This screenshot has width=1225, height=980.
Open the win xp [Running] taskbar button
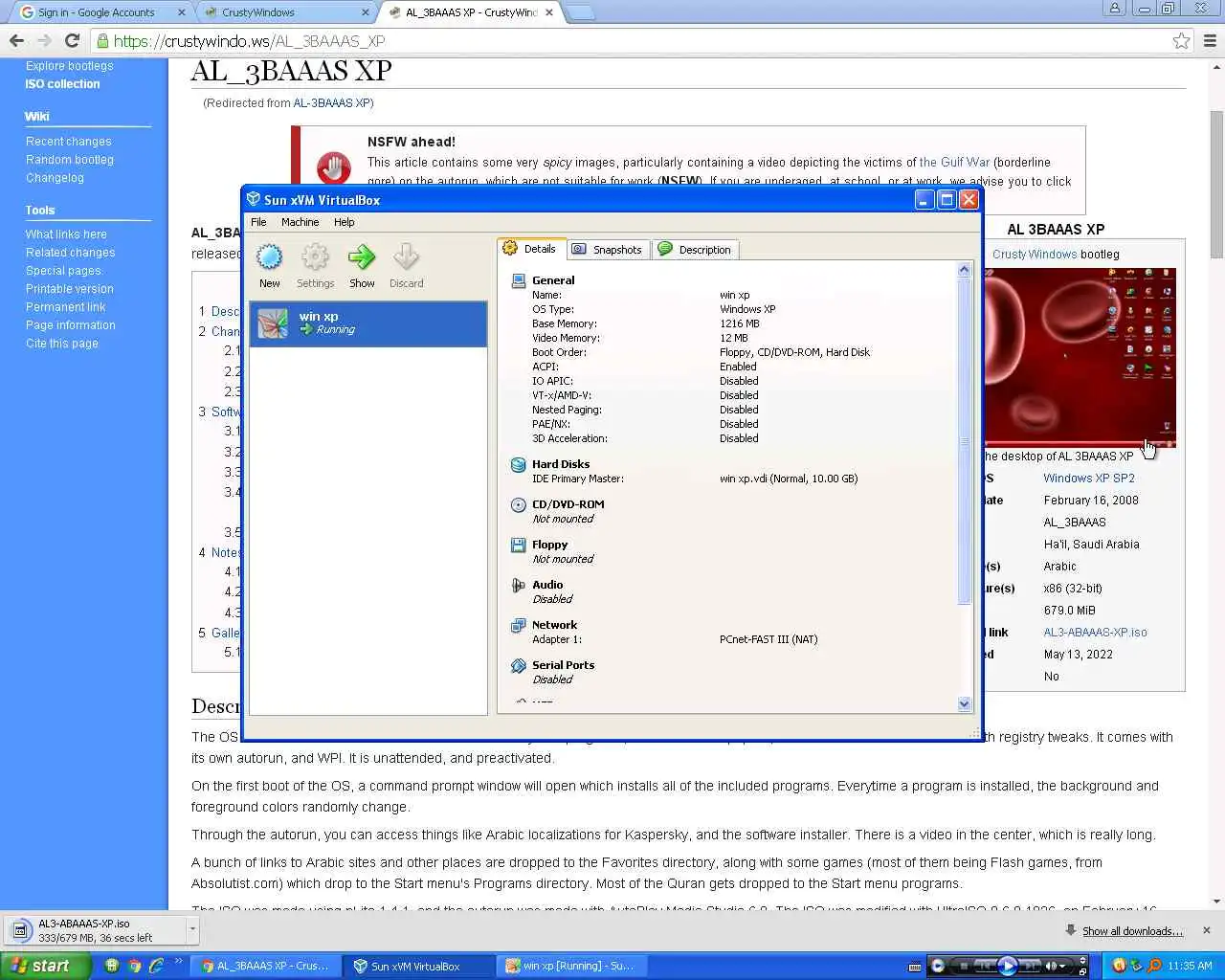(x=570, y=967)
